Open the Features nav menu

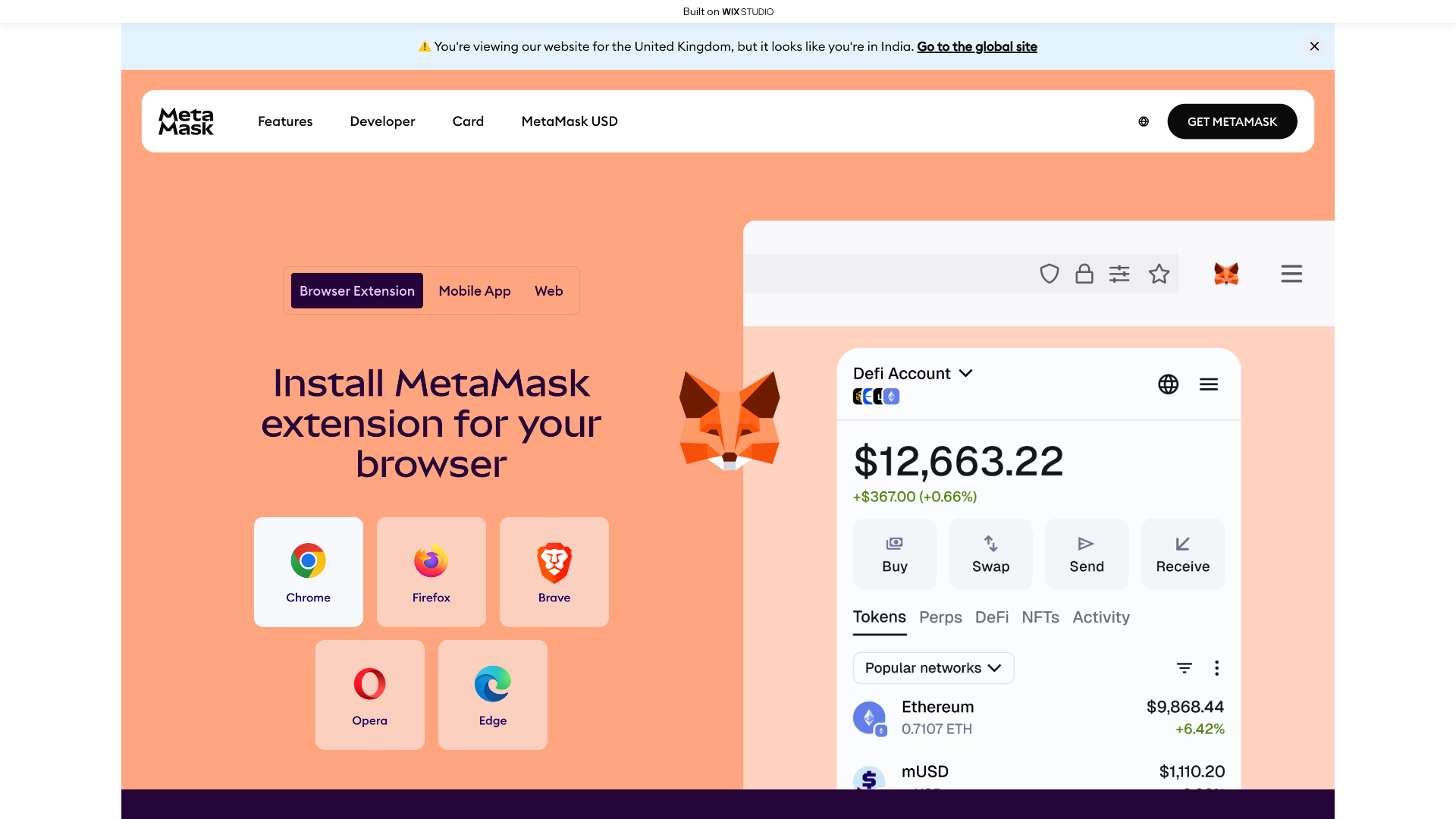click(x=285, y=121)
